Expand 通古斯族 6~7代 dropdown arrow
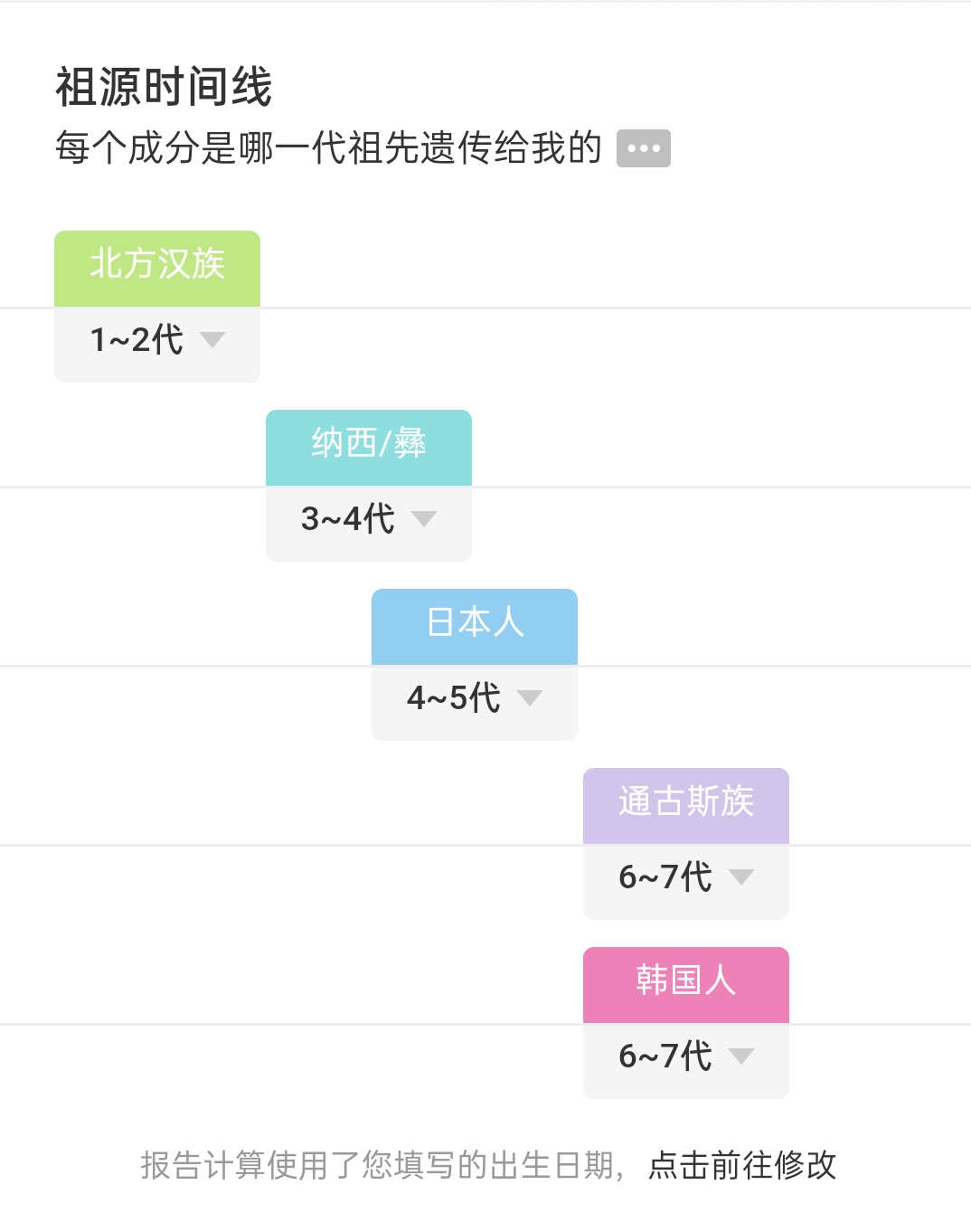971x1232 pixels. [x=741, y=877]
